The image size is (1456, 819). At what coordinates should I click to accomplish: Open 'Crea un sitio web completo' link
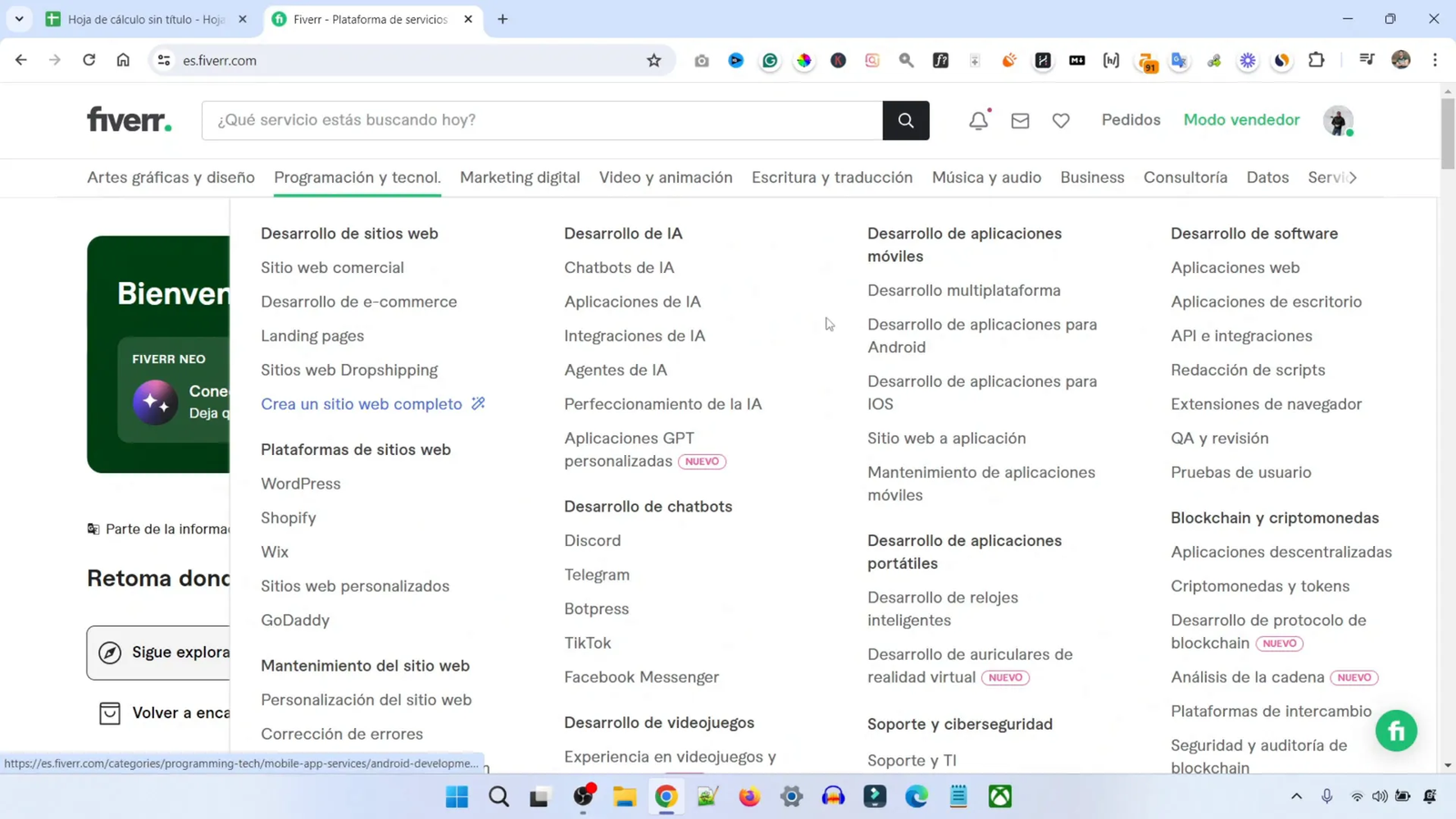(361, 404)
